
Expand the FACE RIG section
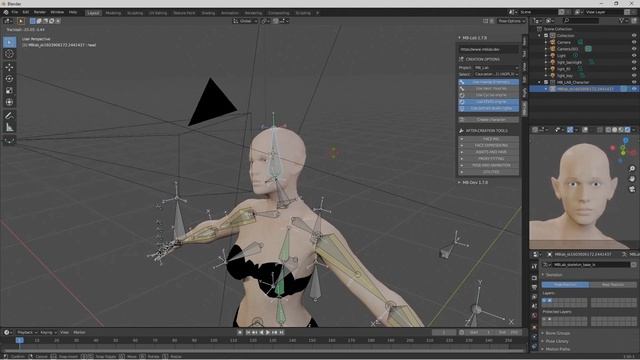[489, 139]
